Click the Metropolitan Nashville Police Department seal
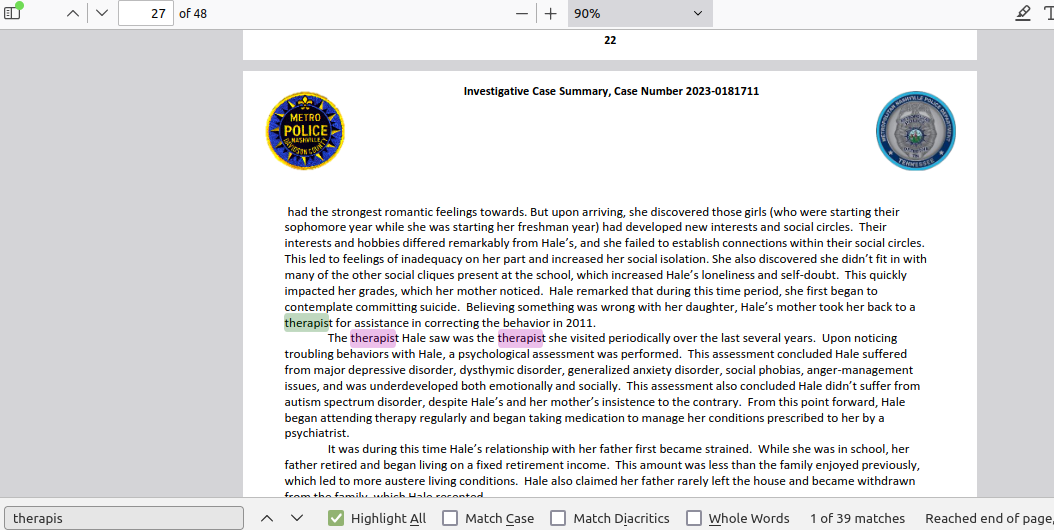 (916, 130)
